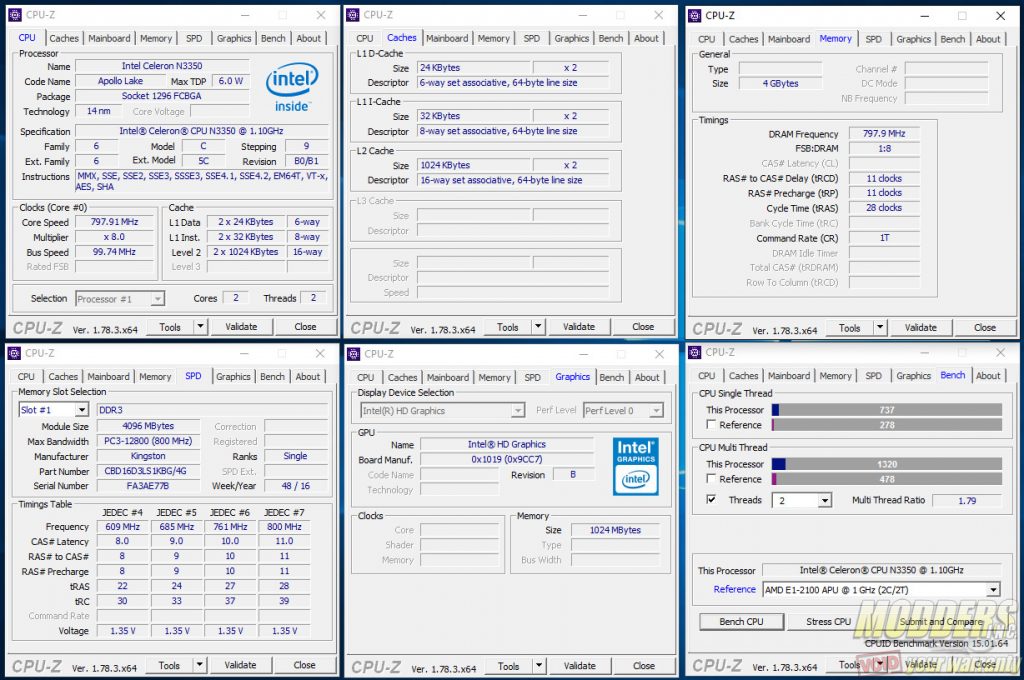Viewport: 1024px width, 680px height.
Task: Click Validate in the SPD-tab window
Action: point(240,665)
